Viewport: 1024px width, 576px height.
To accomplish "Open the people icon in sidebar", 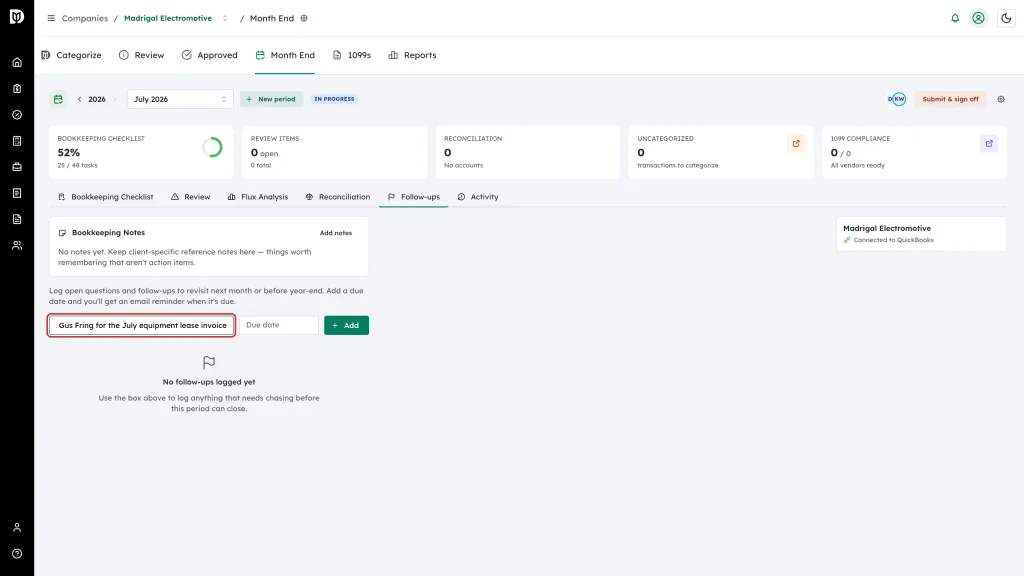I will click(17, 246).
